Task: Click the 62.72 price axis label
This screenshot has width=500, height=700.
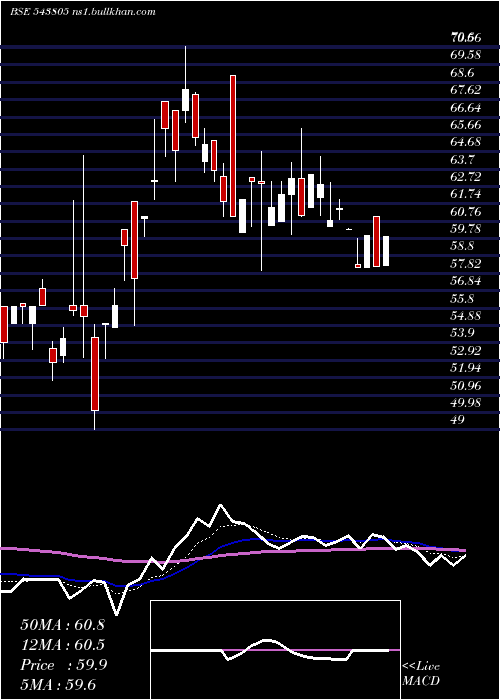Action: click(466, 177)
